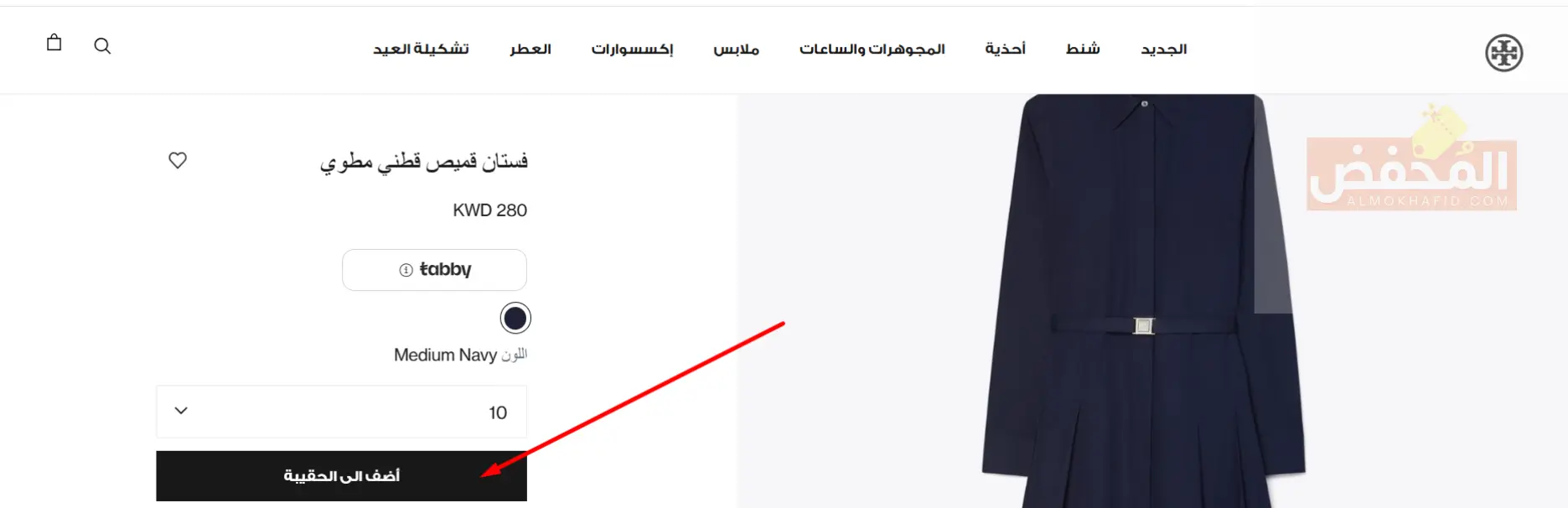1568x508 pixels.
Task: Click the navy dress product image
Action: 1144,301
